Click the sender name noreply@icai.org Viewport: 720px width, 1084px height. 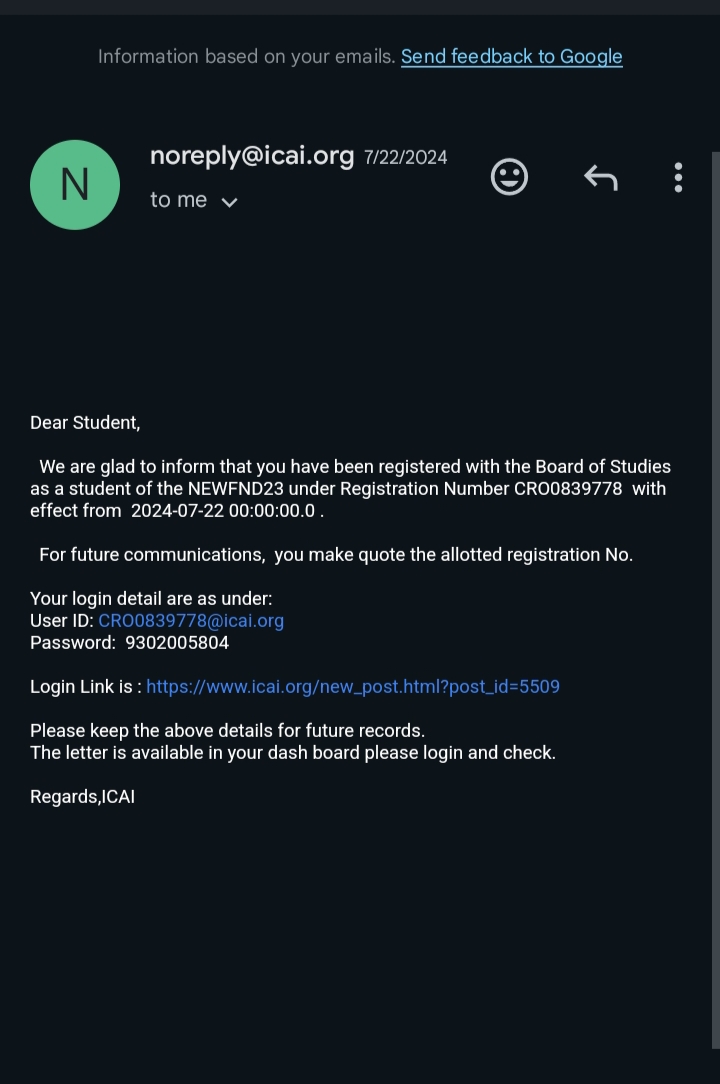(x=252, y=156)
